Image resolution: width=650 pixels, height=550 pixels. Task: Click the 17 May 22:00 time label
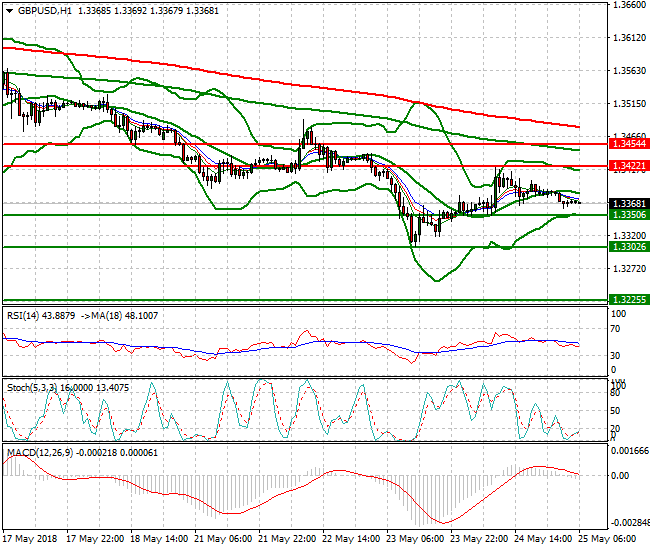coord(95,539)
